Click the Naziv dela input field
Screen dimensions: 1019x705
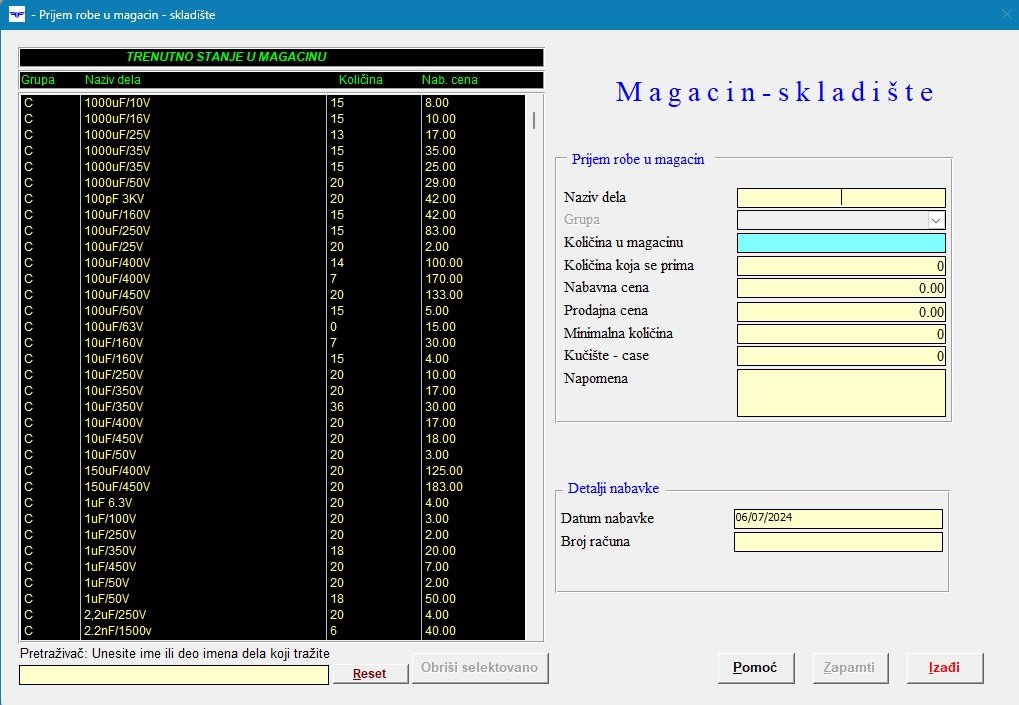(840, 198)
